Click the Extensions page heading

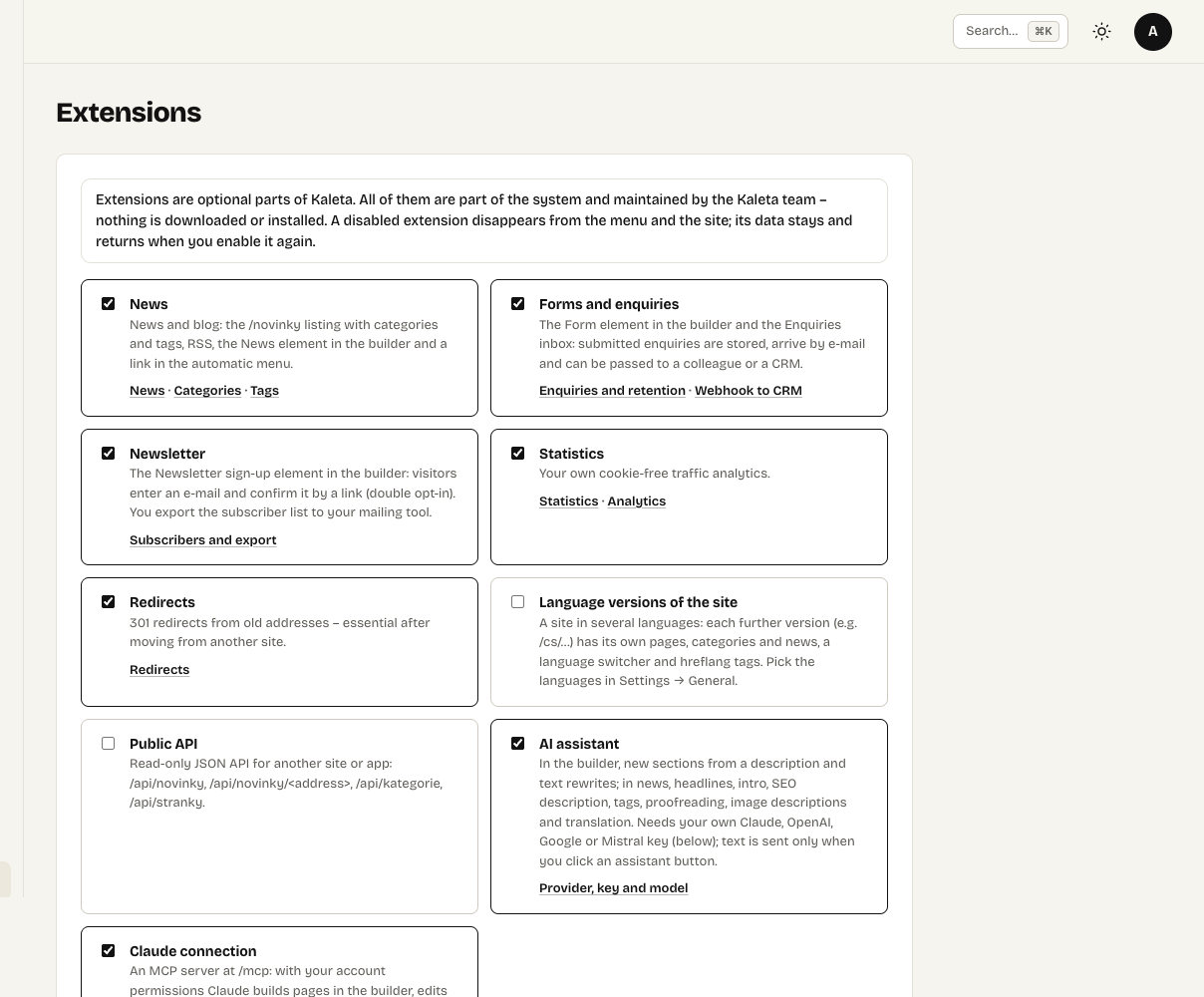point(129,113)
